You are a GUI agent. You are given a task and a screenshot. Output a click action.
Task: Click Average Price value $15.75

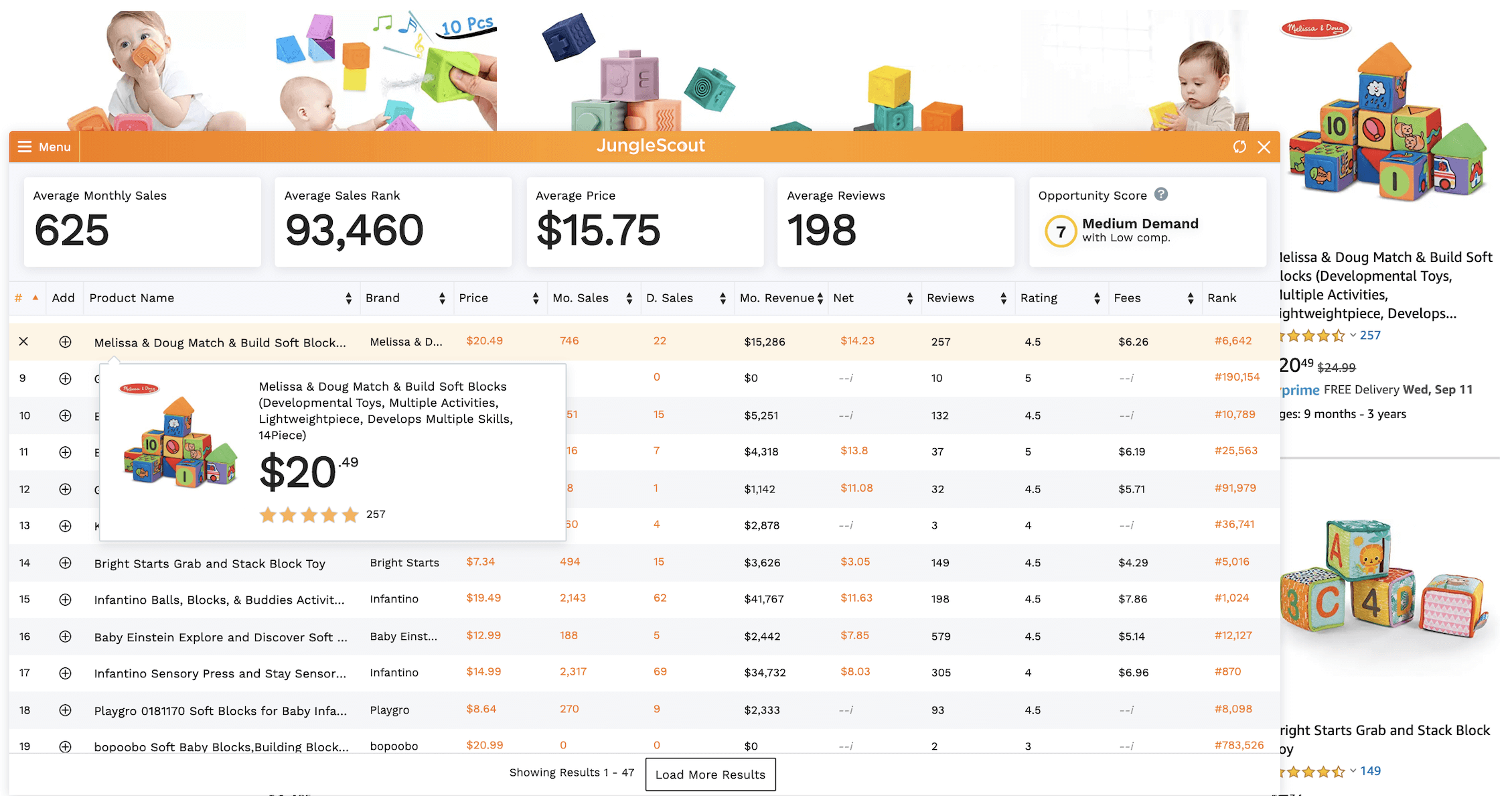(x=598, y=230)
